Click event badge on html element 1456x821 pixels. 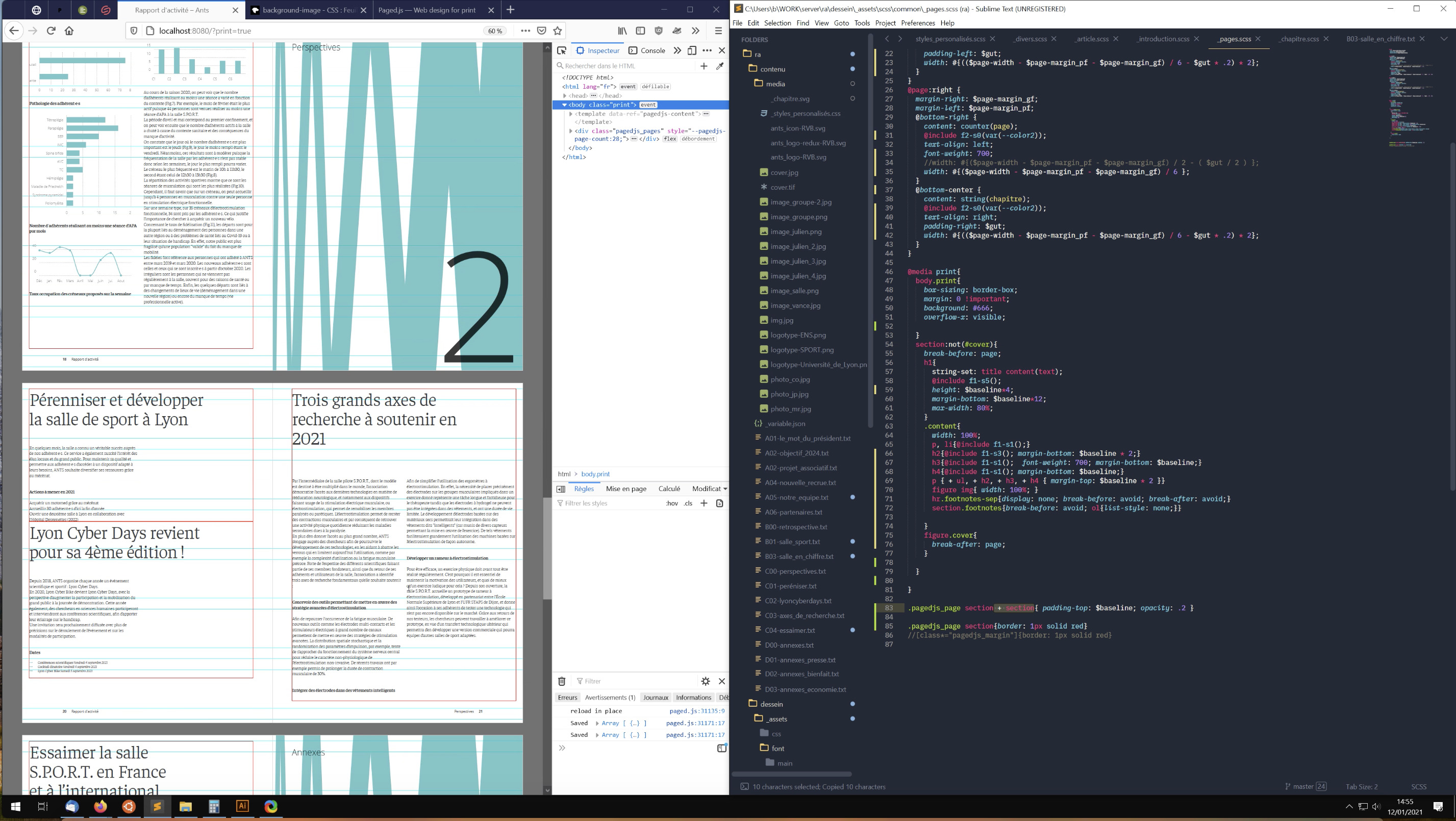pos(628,87)
